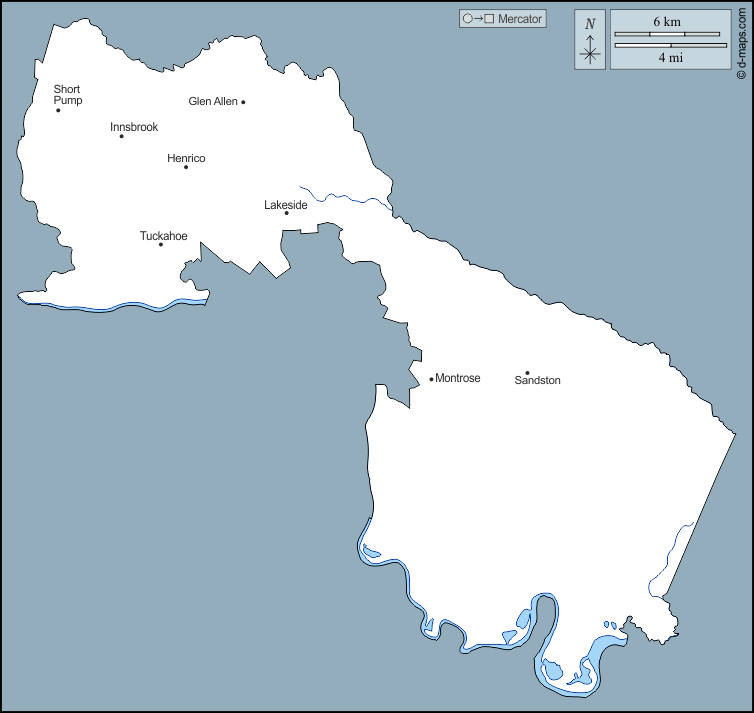Click the Glen Allen label
754x713 pixels.
(213, 101)
